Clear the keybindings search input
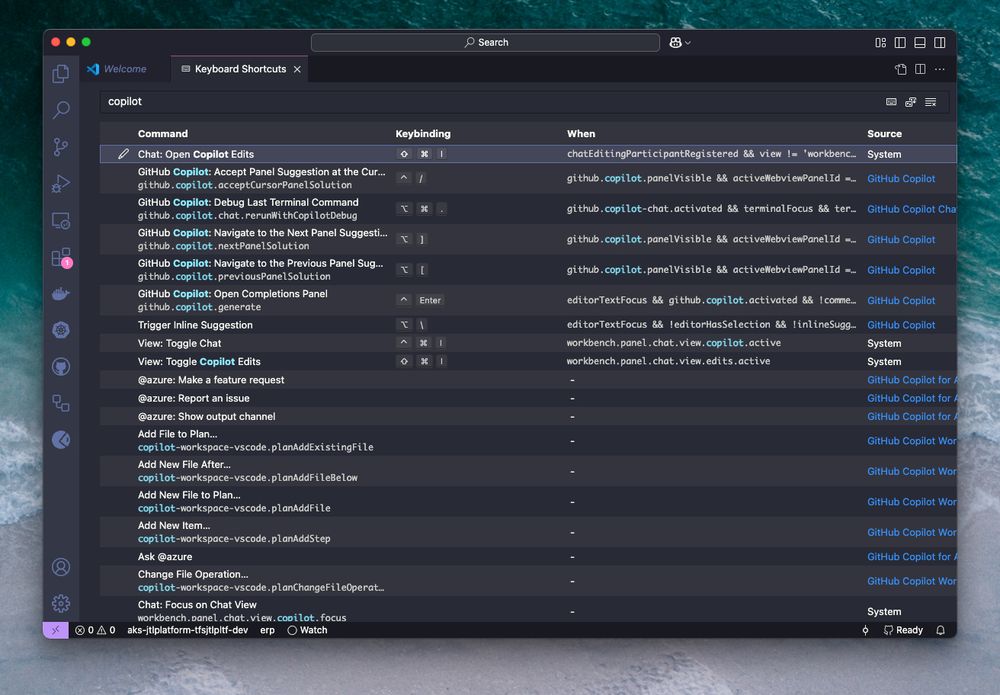The image size is (1000, 695). [x=930, y=102]
